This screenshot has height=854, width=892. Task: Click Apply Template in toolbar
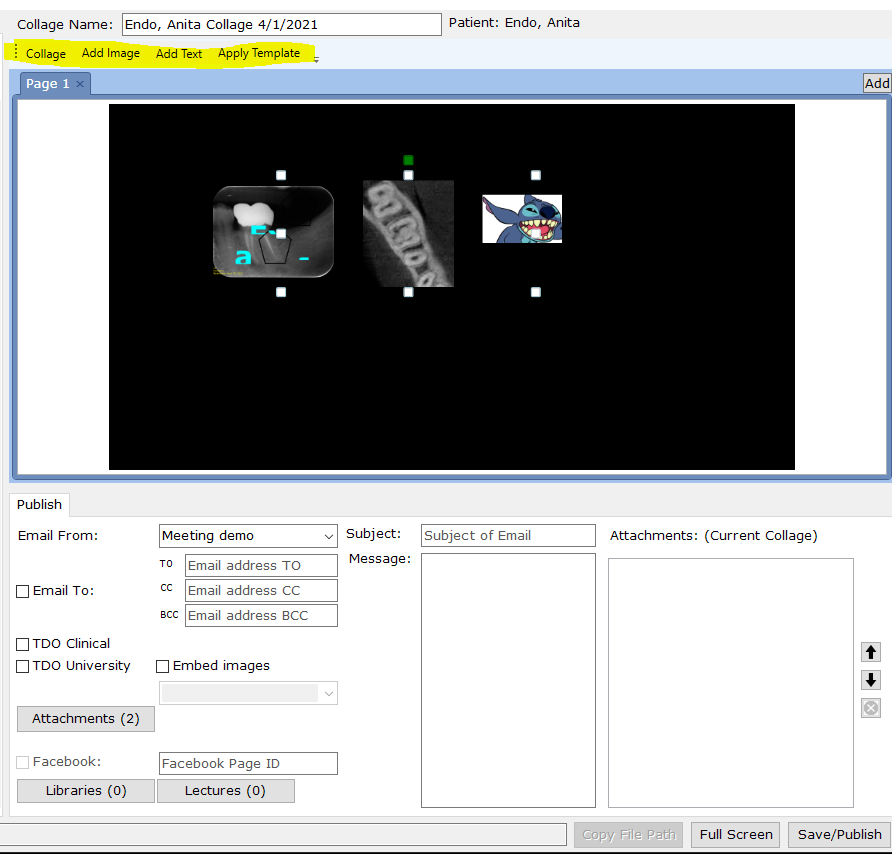259,54
